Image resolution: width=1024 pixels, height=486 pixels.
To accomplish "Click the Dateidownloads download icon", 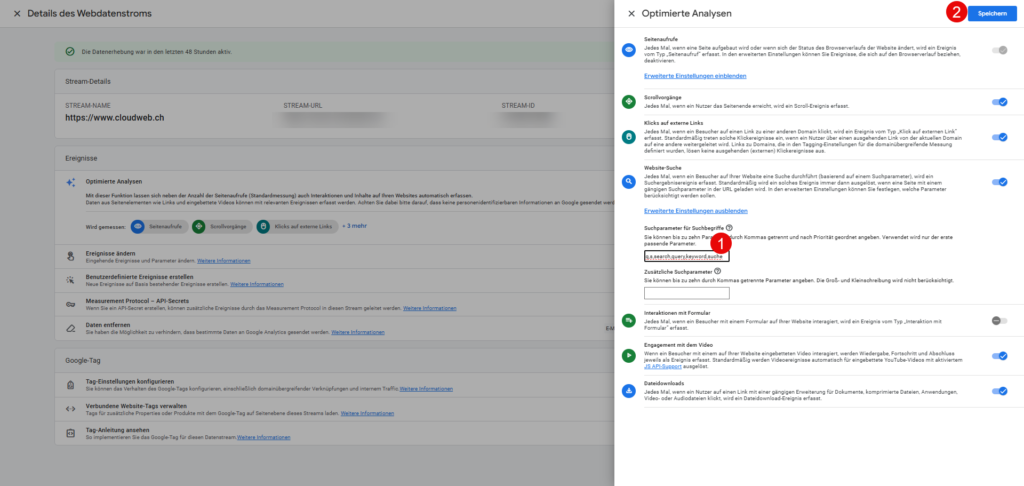I will click(629, 391).
